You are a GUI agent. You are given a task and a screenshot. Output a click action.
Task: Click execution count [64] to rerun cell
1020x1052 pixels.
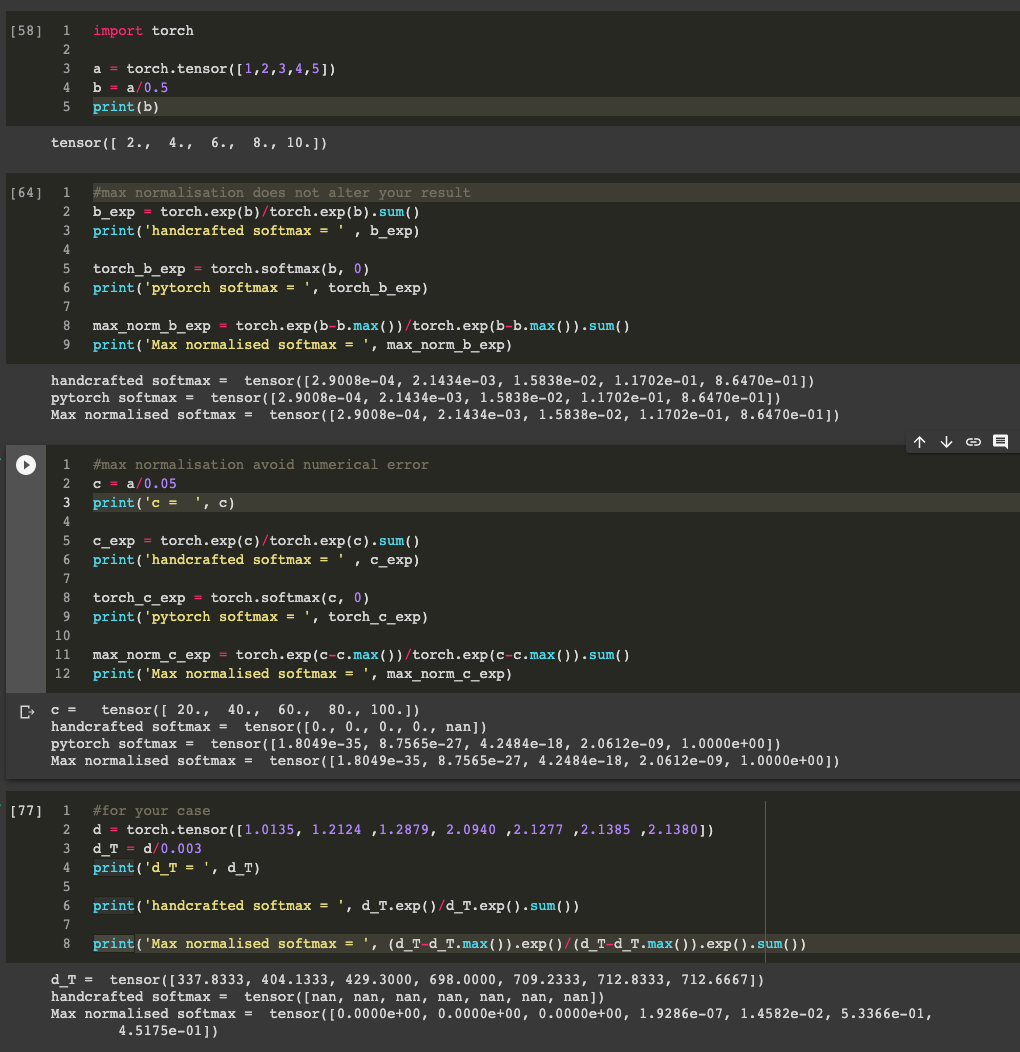click(x=25, y=193)
